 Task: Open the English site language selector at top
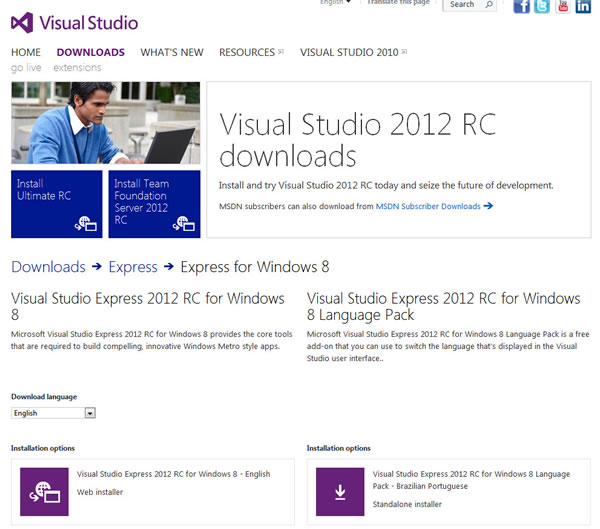pos(336,2)
